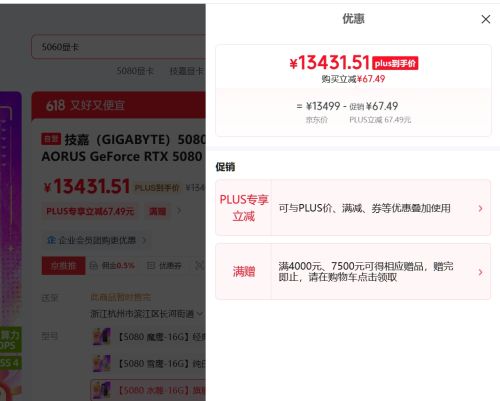Click the search box containing 5060显卡

click(118, 47)
